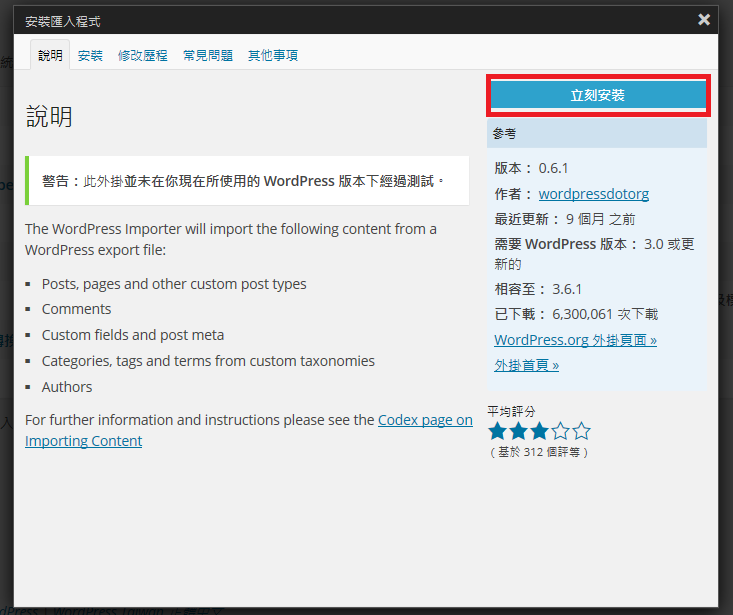Go to the 其他事項 tab
Image resolution: width=733 pixels, height=615 pixels.
click(273, 56)
